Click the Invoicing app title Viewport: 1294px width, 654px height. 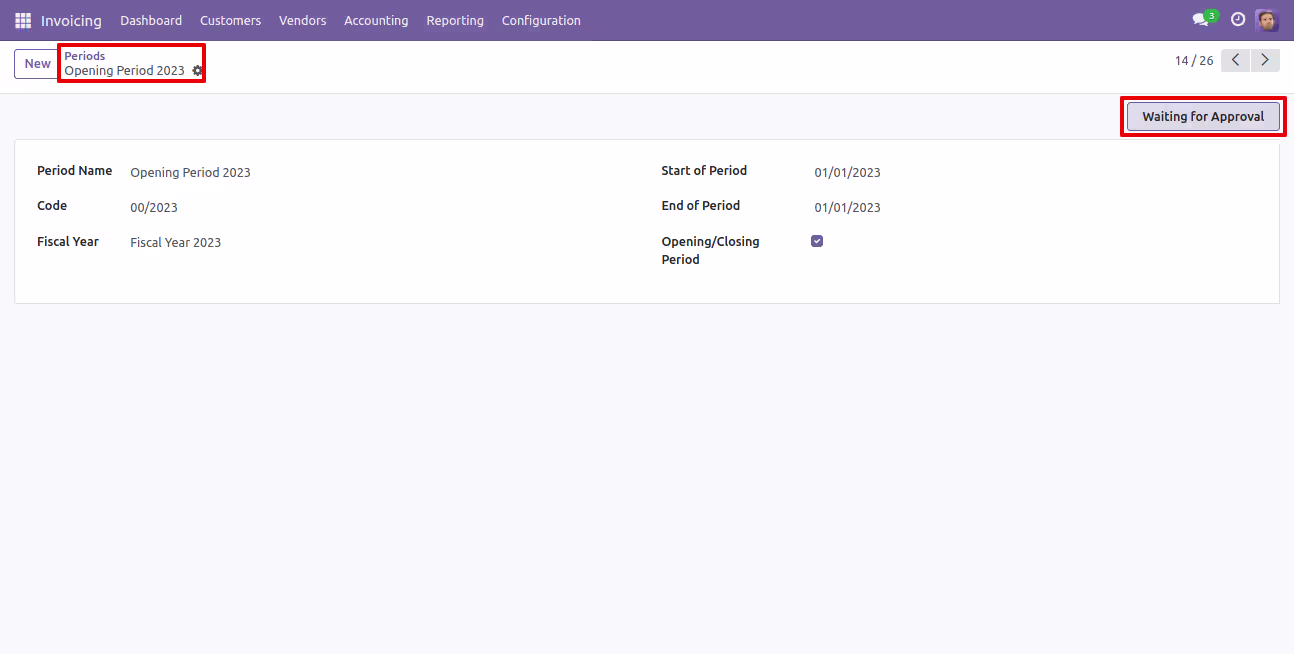(71, 20)
